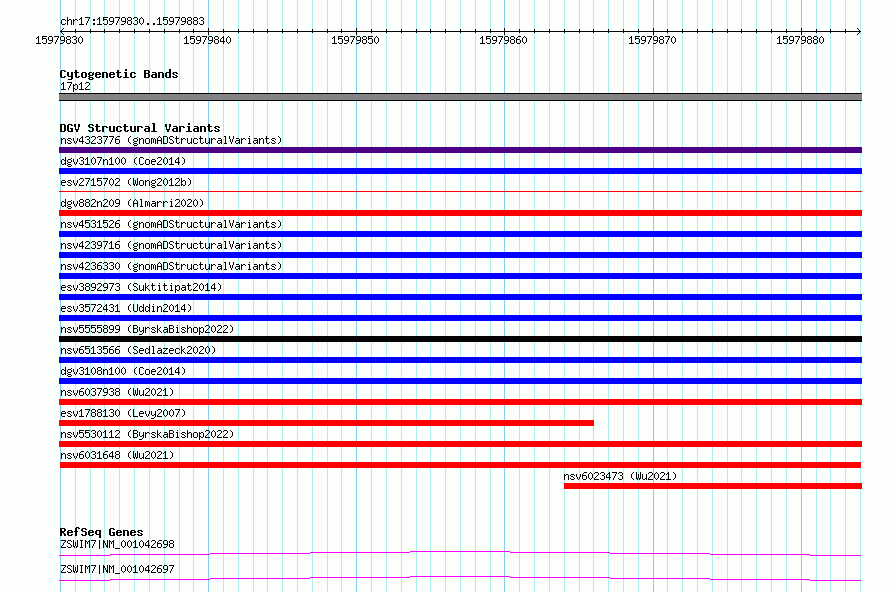Click the blue bar for esv3892973
890x592 pixels.
click(x=460, y=297)
